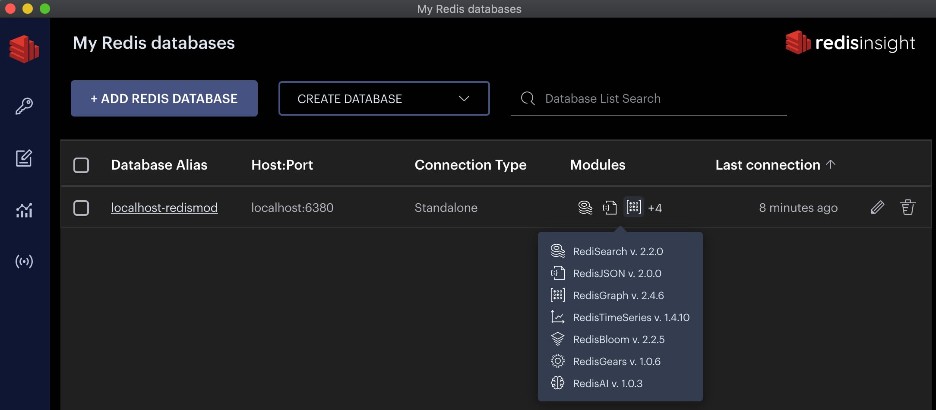Open the Pub/Sub broadcast icon in sidebar
Image resolution: width=936 pixels, height=410 pixels.
click(x=24, y=261)
